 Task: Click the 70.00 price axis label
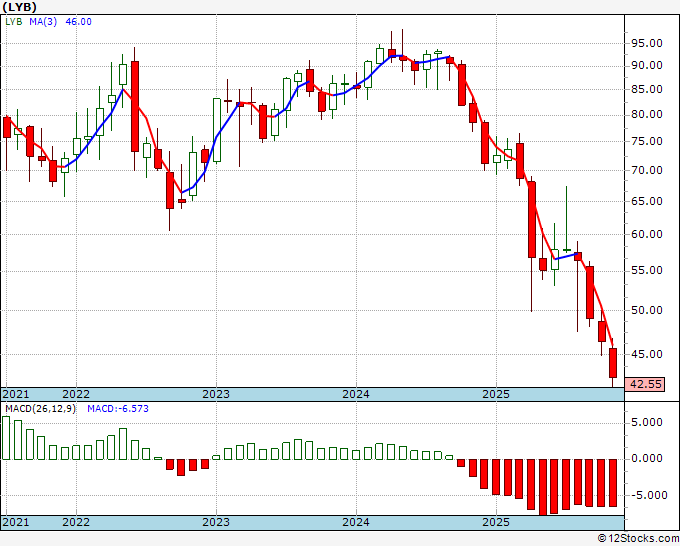click(x=647, y=170)
